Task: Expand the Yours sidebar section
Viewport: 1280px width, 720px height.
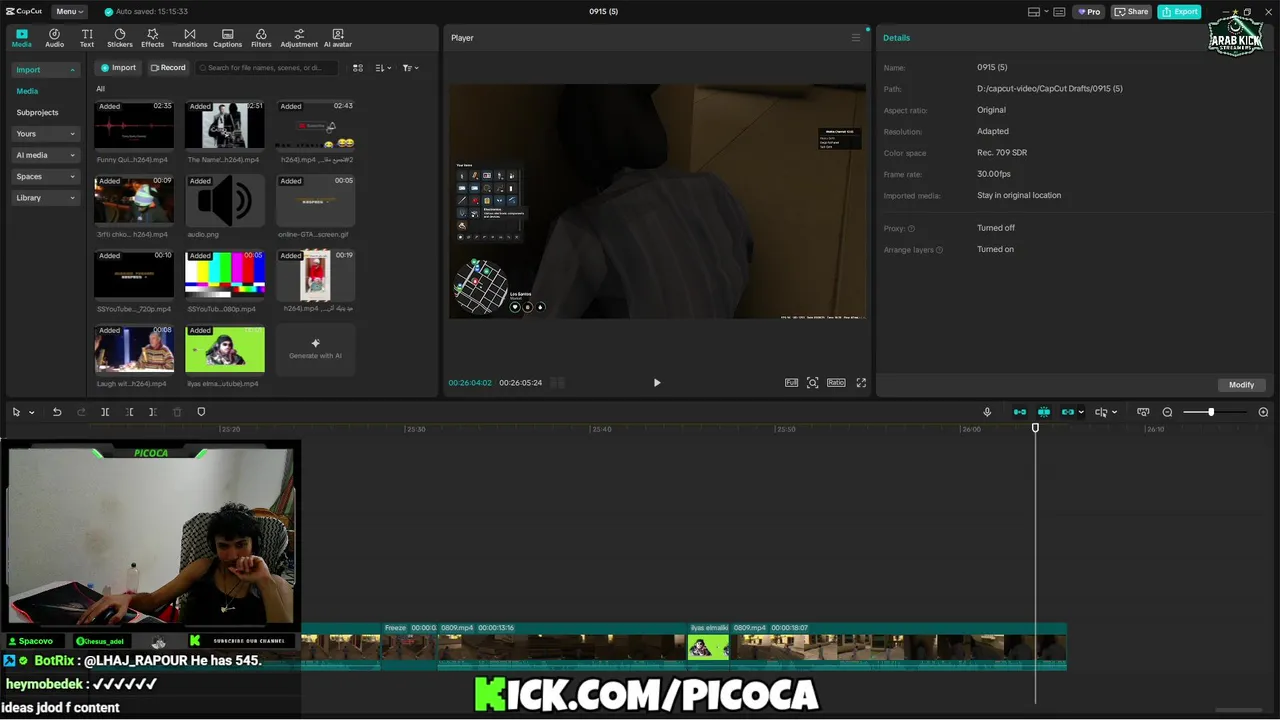Action: pos(45,134)
